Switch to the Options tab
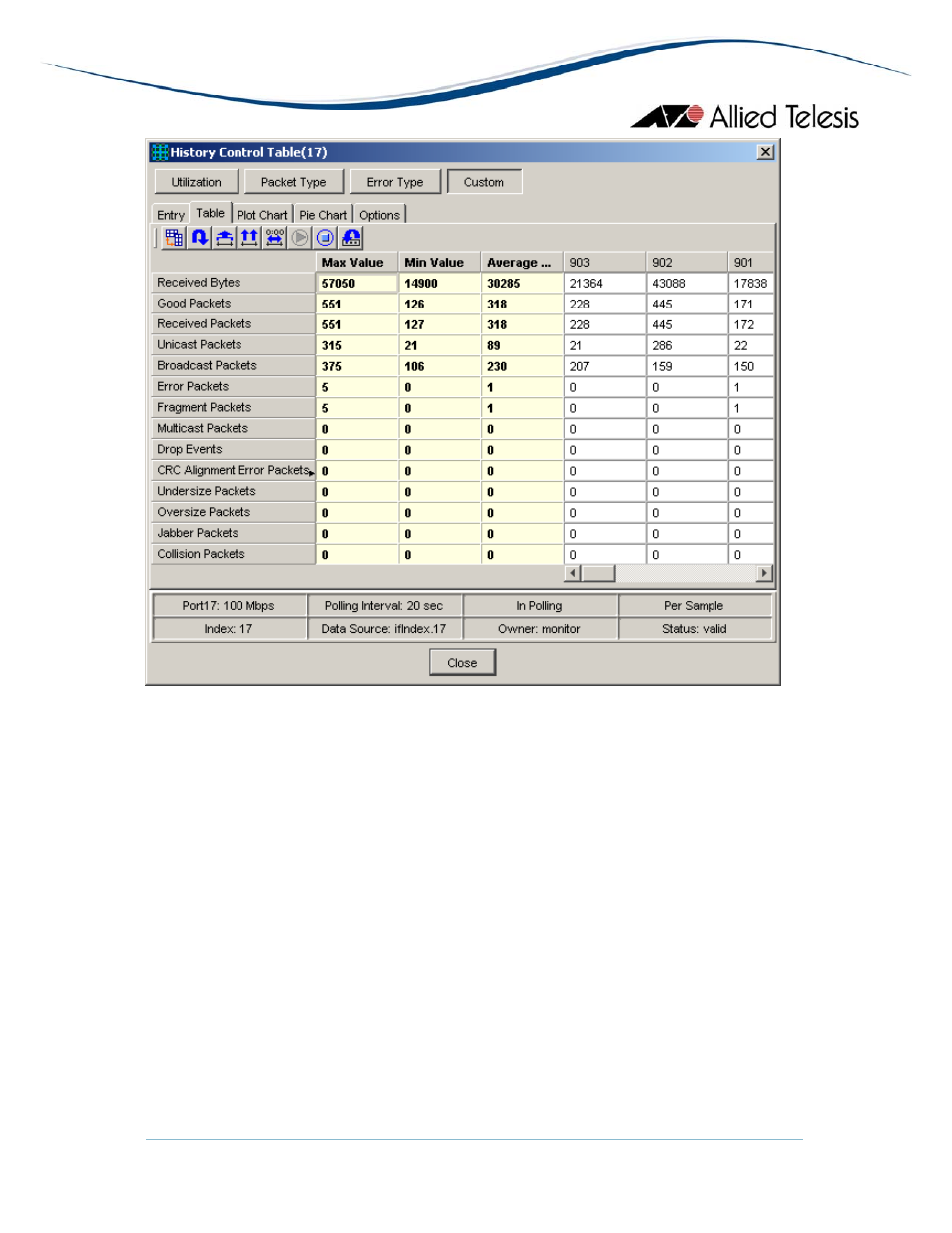Screen dimensions: 952x1233 click(379, 215)
